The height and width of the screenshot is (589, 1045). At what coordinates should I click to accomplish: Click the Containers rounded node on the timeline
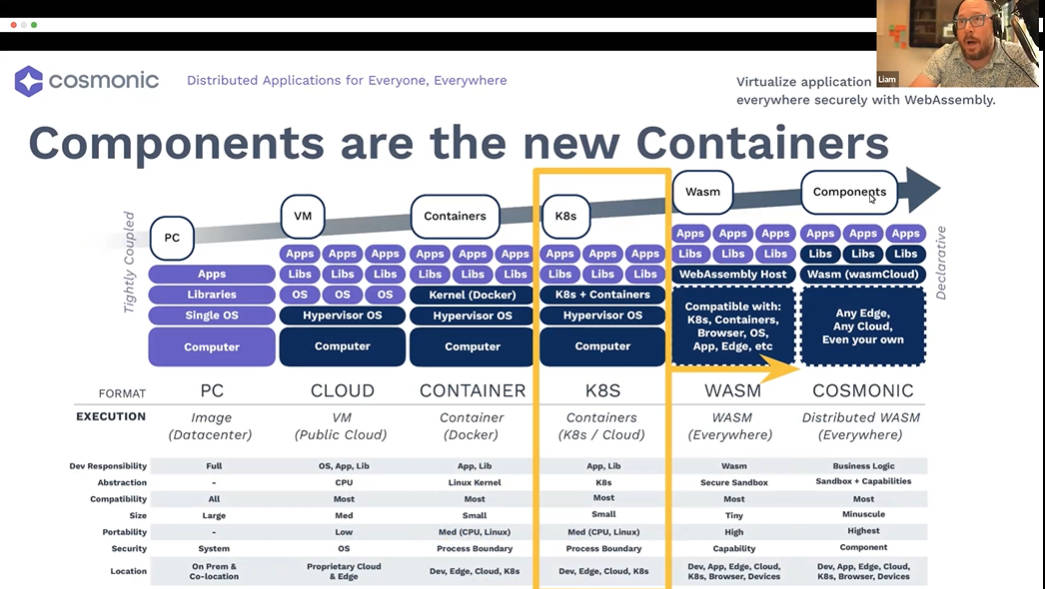coord(455,216)
